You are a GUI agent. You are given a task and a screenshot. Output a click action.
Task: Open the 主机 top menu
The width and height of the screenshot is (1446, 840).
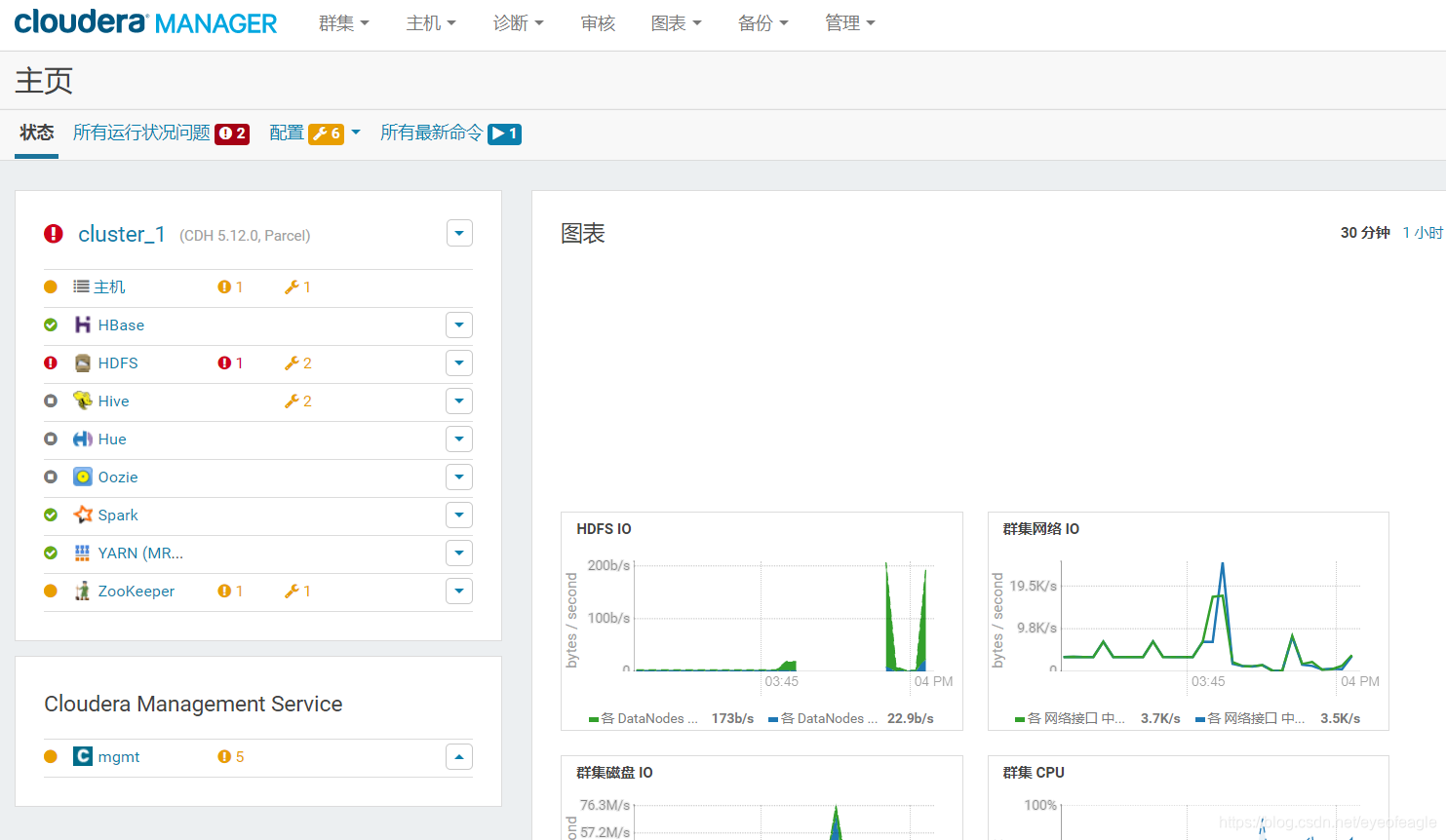(431, 23)
